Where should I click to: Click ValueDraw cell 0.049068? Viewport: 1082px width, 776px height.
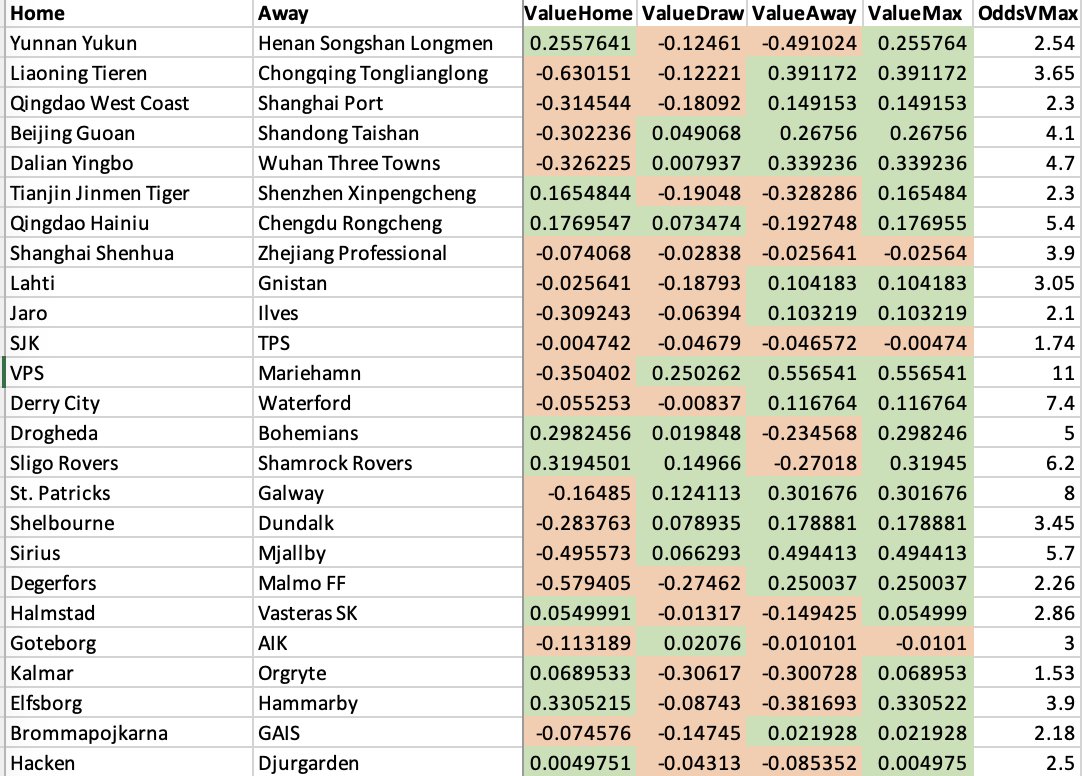pos(692,133)
